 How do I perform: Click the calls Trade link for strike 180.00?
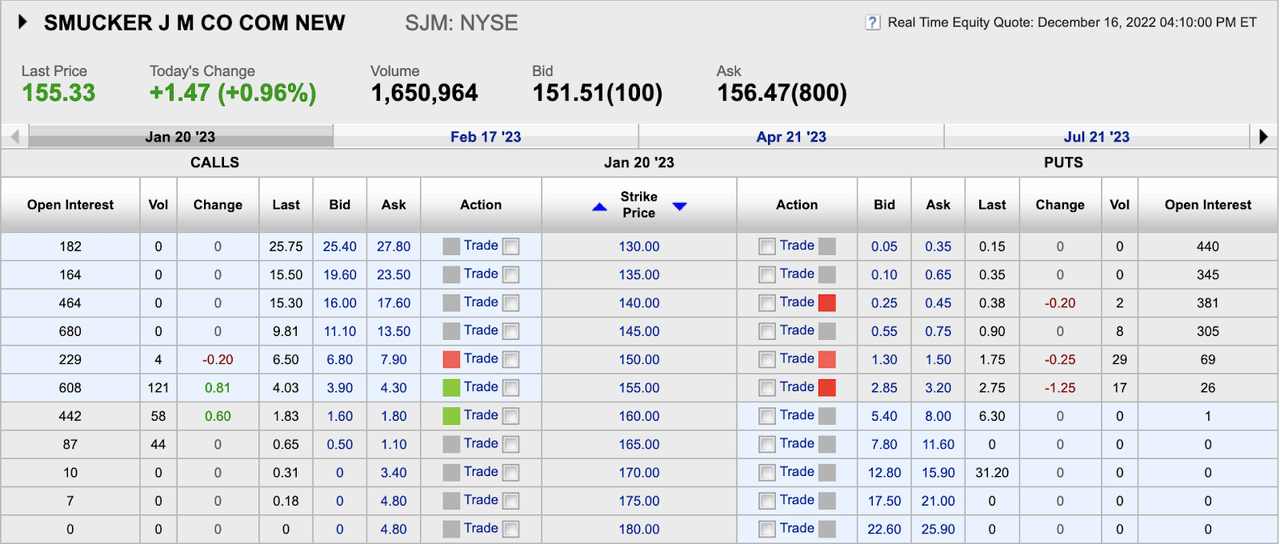click(x=481, y=529)
